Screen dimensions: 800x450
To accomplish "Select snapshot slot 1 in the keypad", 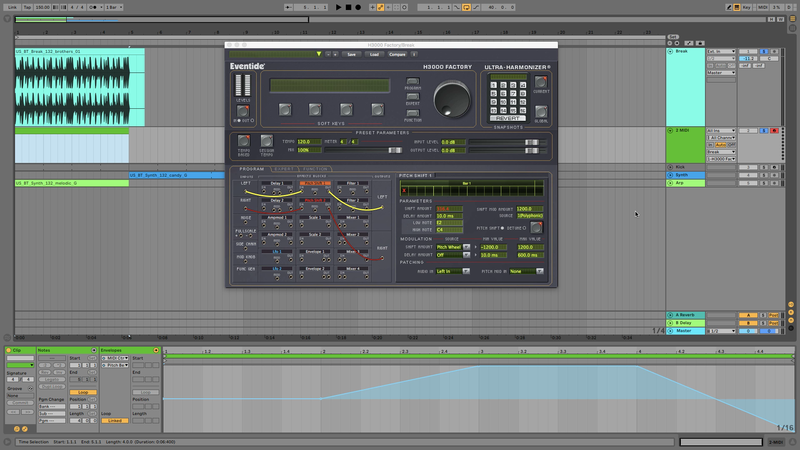I will pyautogui.click(x=493, y=85).
